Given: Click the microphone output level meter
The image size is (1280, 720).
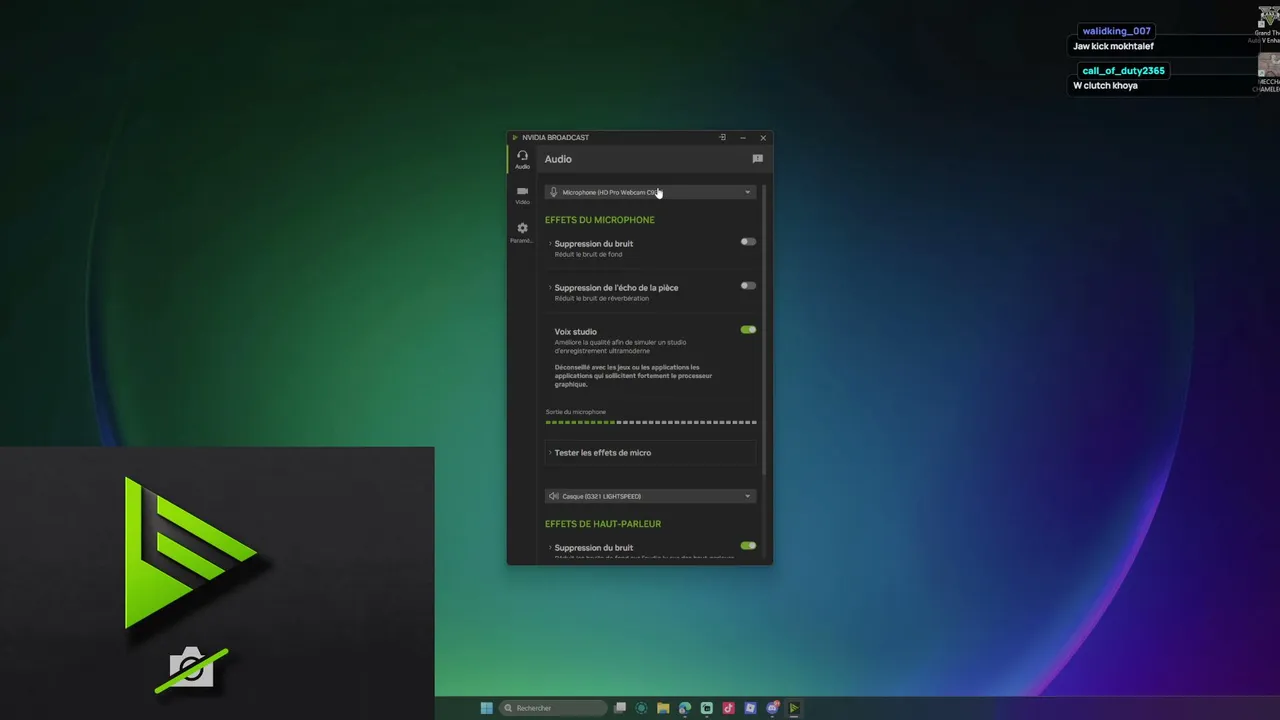Looking at the screenshot, I should click(x=651, y=423).
